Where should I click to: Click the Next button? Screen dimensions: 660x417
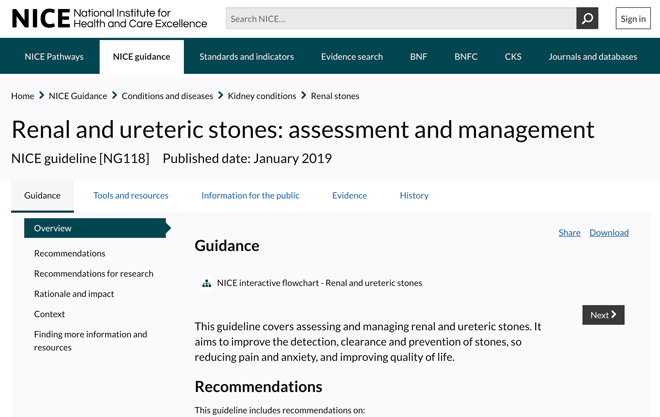coord(603,315)
